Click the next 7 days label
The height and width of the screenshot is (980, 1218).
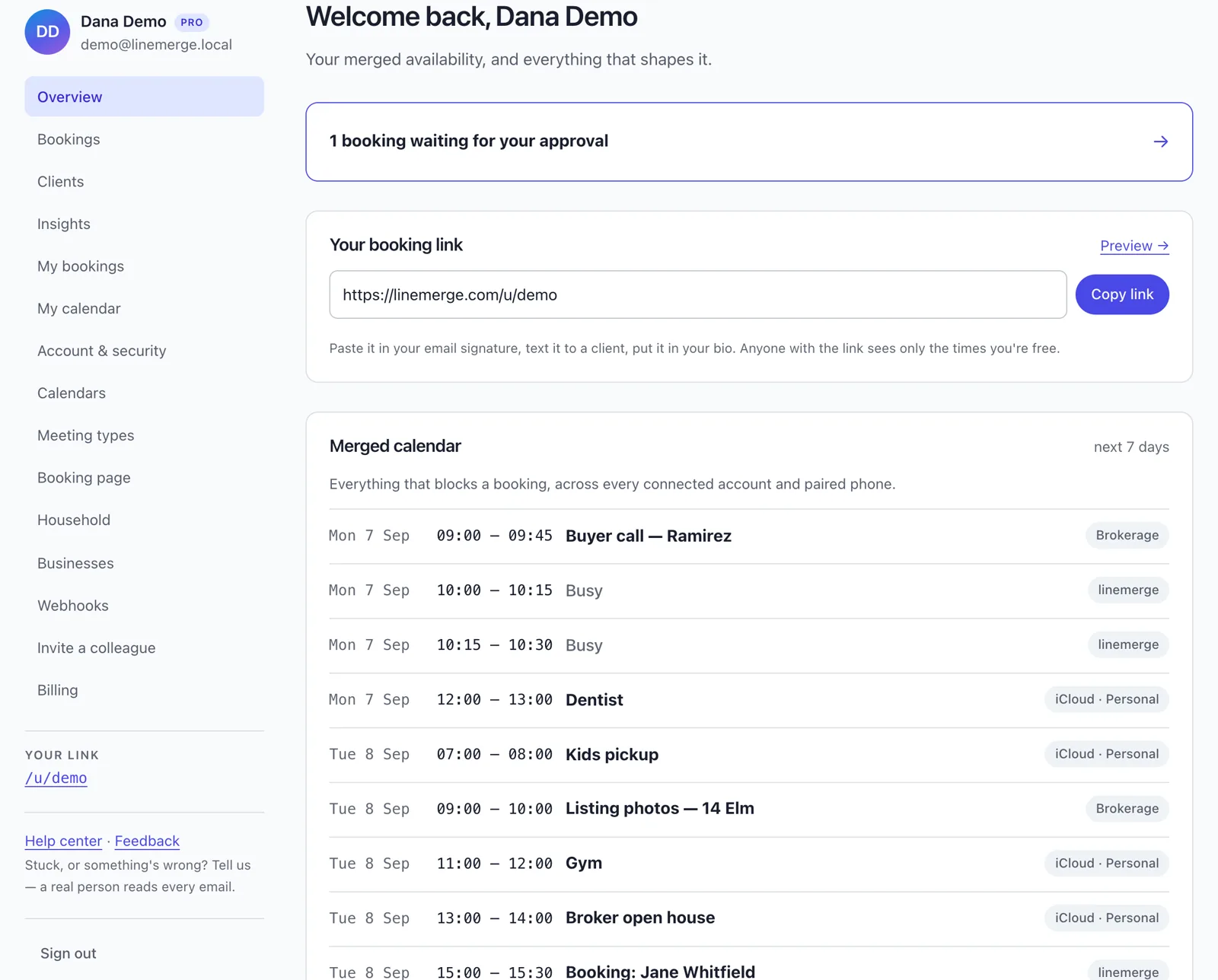click(1131, 447)
